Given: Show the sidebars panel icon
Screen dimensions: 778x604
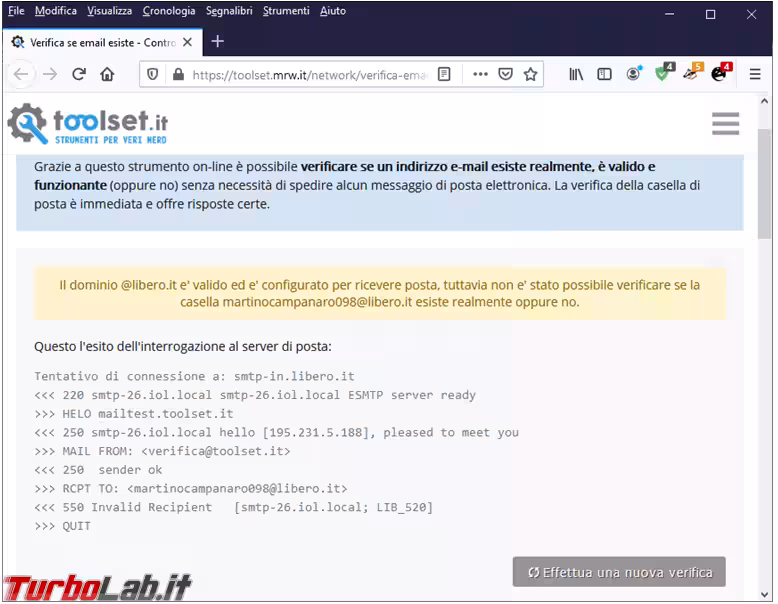Looking at the screenshot, I should click(604, 74).
